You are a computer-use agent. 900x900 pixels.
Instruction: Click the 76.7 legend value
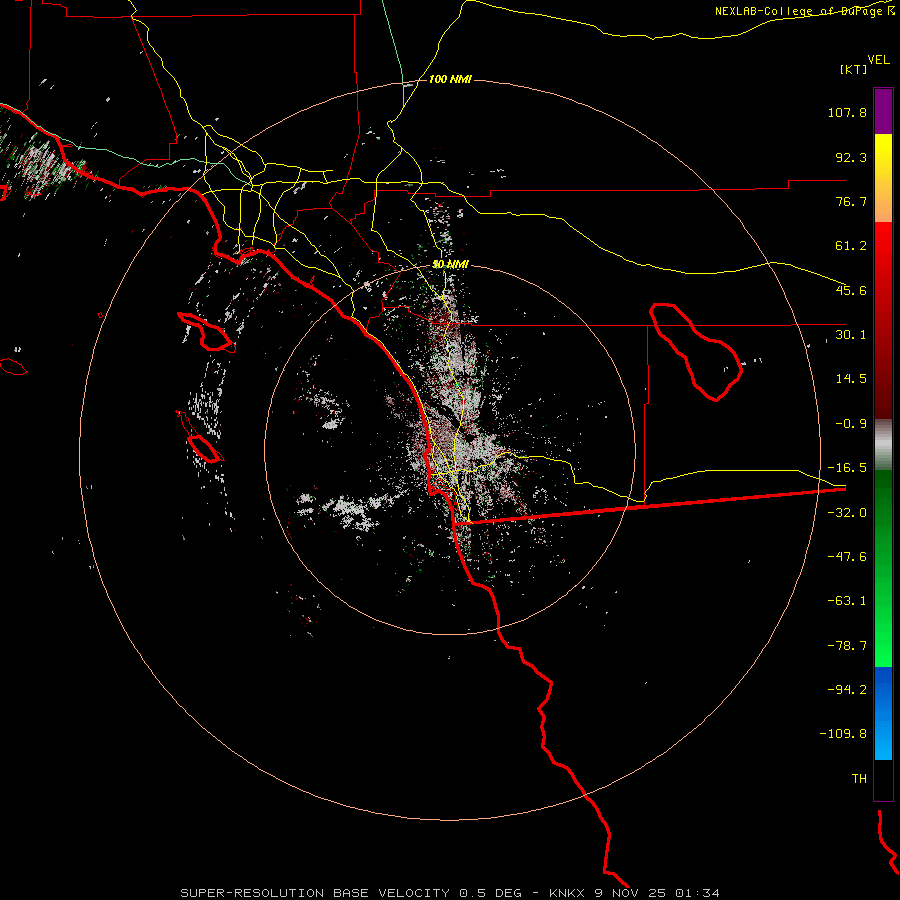(x=851, y=201)
